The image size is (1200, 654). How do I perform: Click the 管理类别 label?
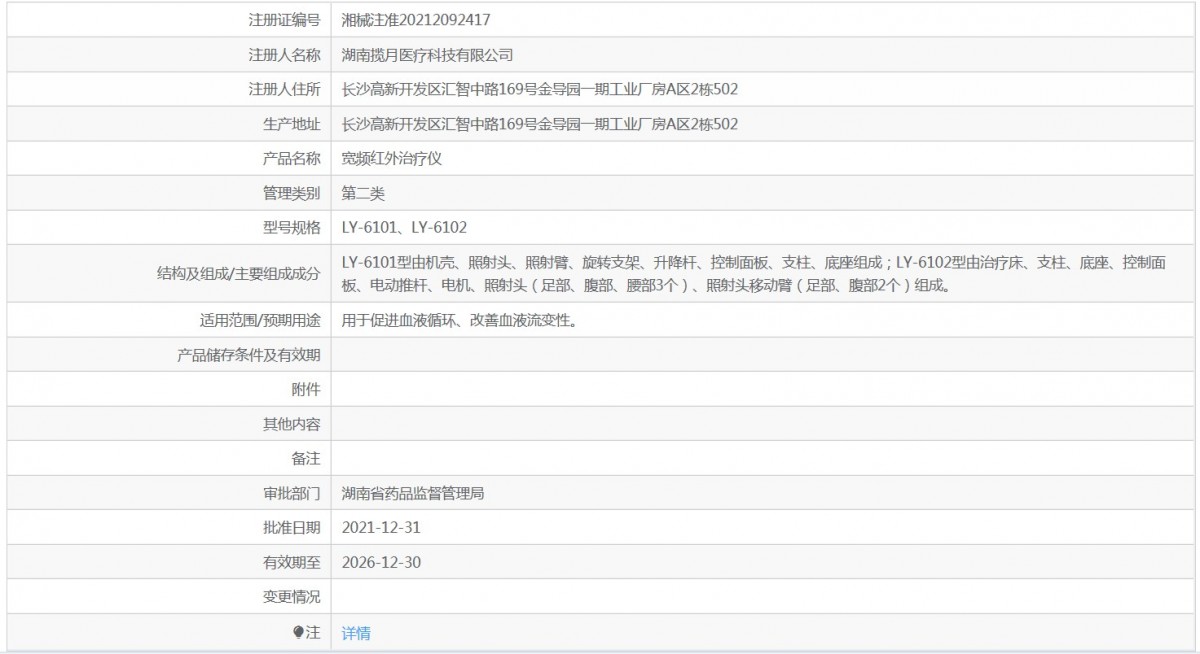291,193
